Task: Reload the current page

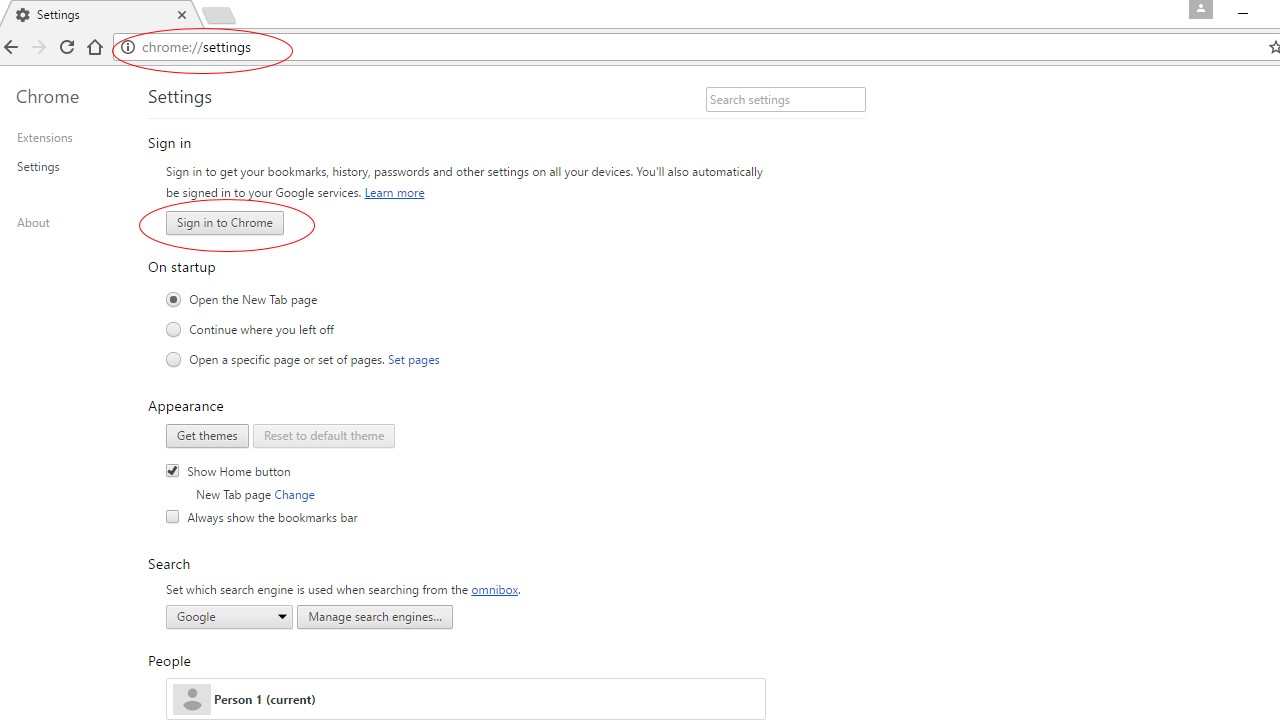Action: (x=67, y=47)
